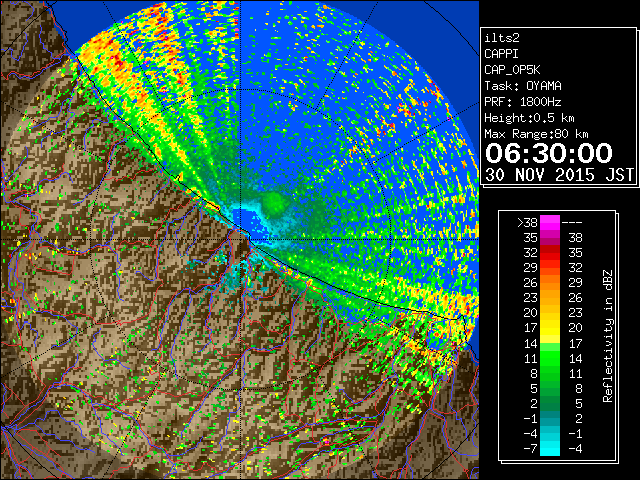Select the 'PRF: 1800Hz' line

(x=523, y=102)
